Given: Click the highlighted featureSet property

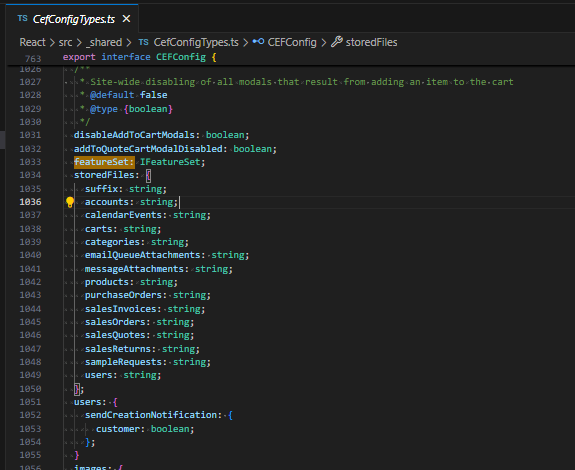Looking at the screenshot, I should 104,162.
